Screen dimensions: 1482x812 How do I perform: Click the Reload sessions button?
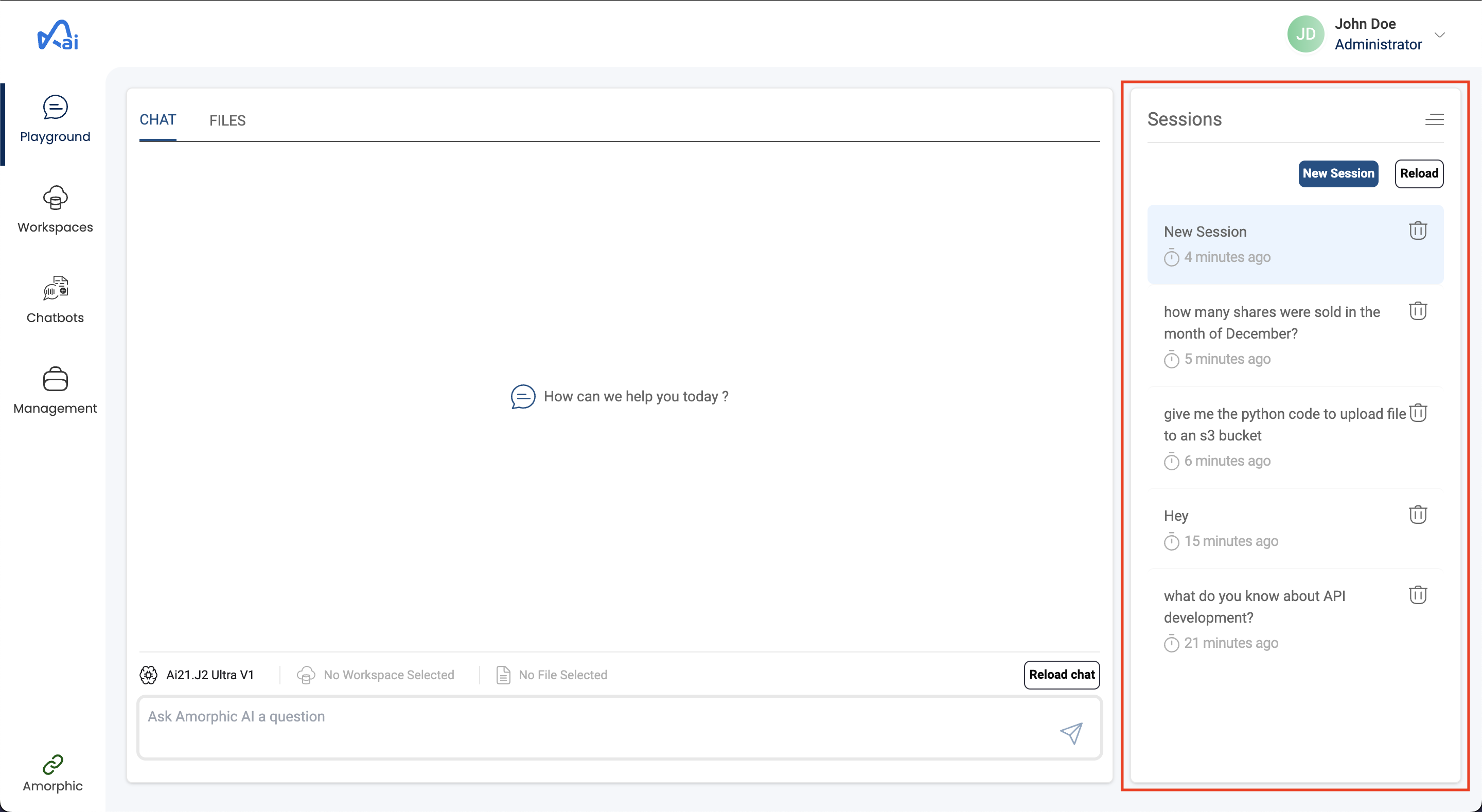click(1419, 173)
